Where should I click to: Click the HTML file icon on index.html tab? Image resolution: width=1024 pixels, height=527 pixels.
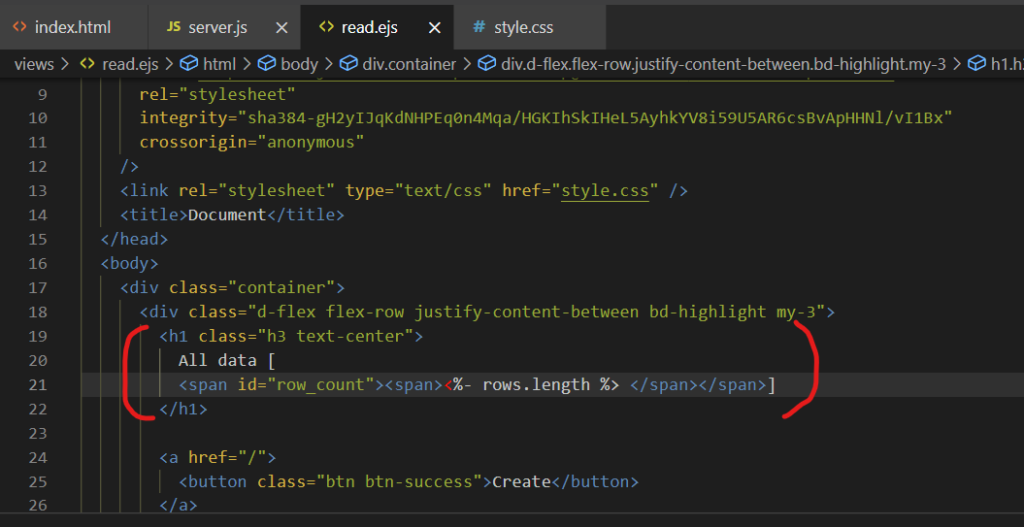tap(20, 27)
